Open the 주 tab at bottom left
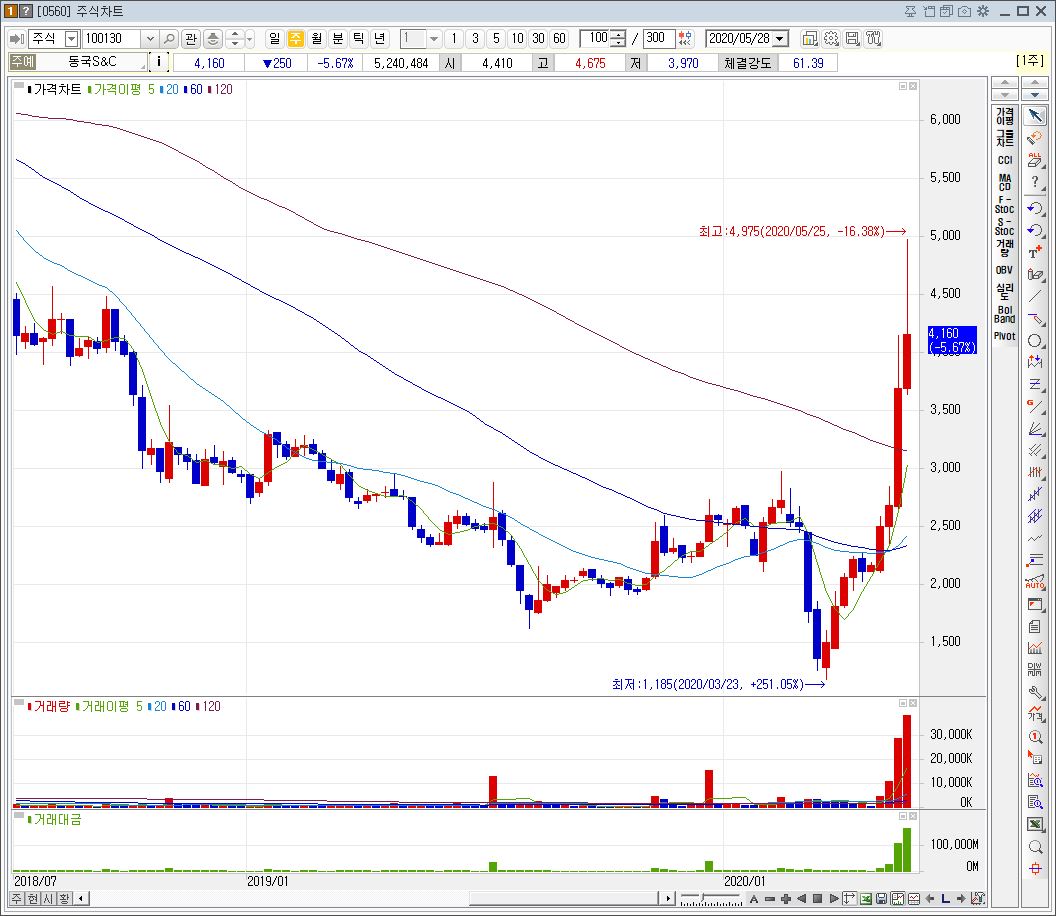This screenshot has width=1056, height=916. [16, 898]
